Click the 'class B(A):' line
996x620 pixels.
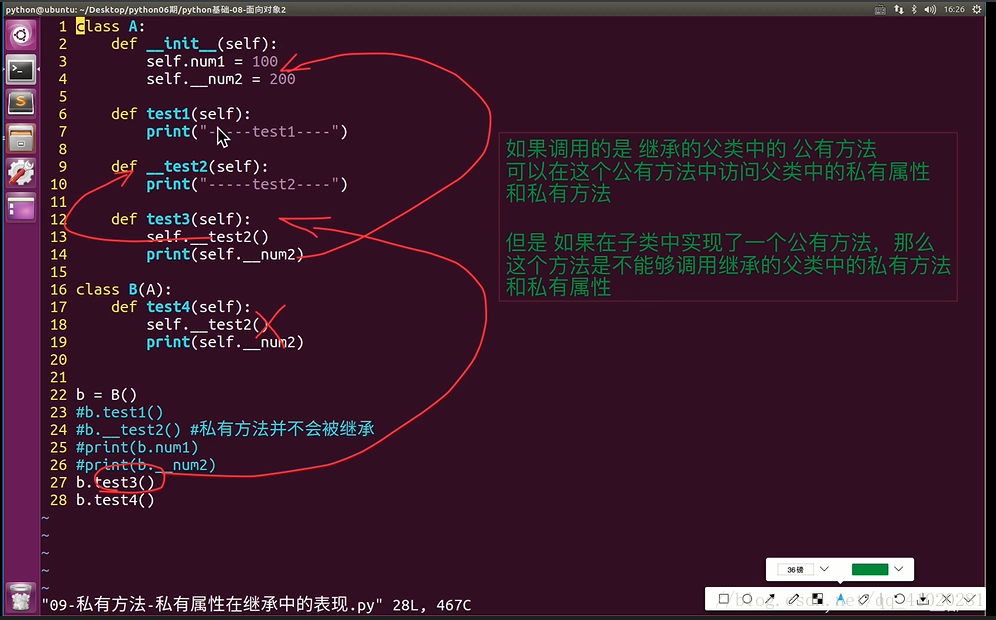click(124, 290)
